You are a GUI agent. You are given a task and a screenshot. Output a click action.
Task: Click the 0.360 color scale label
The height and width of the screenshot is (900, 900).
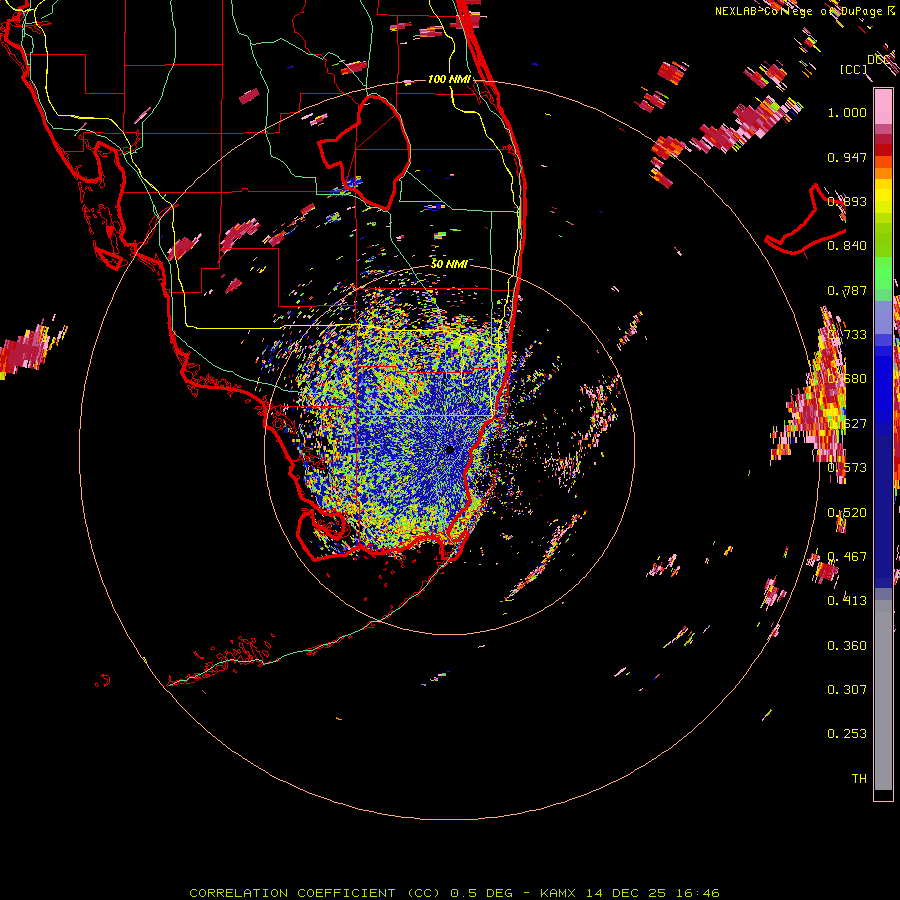(x=847, y=646)
